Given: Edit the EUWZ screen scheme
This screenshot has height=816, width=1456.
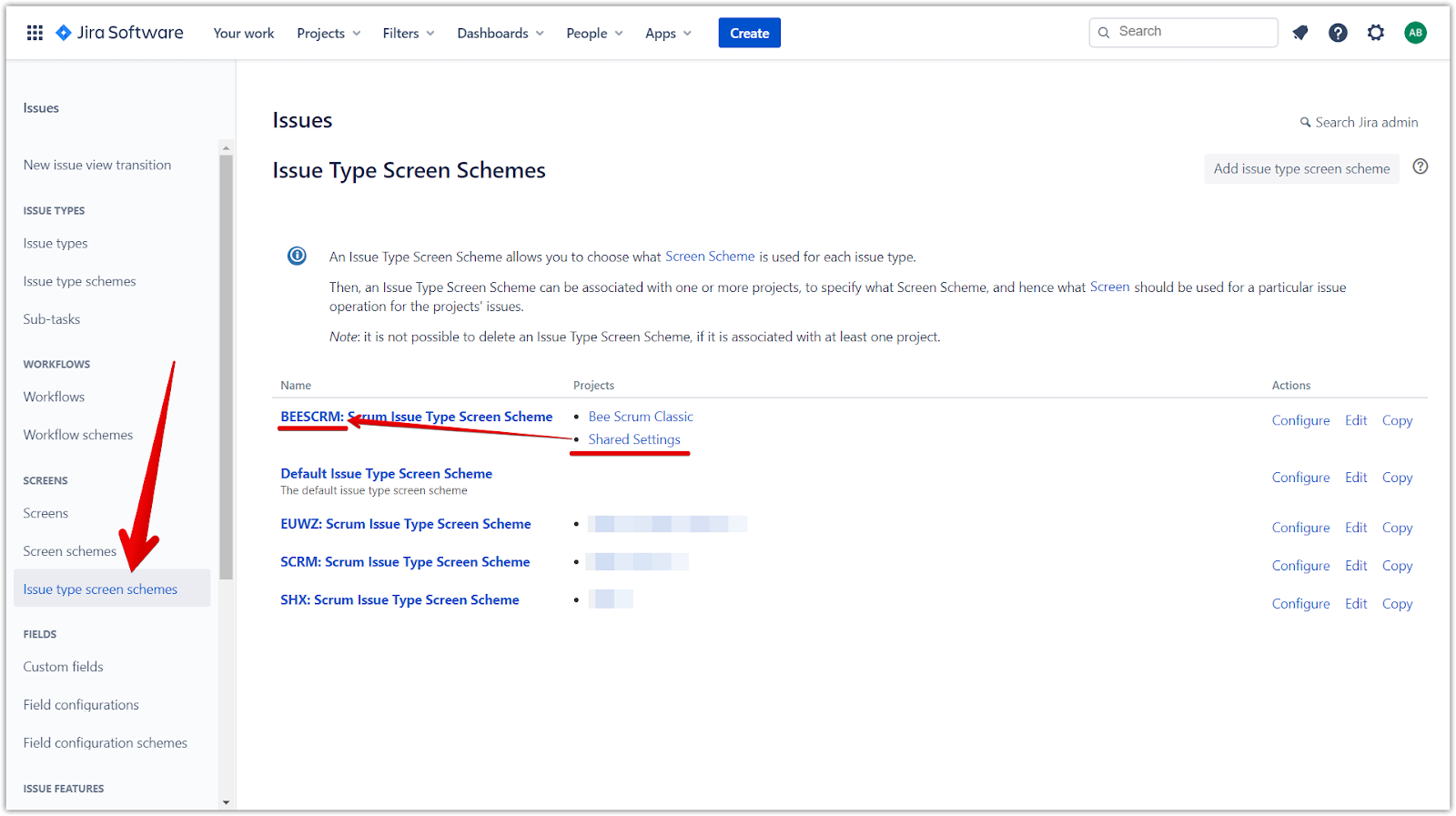Looking at the screenshot, I should point(1356,528).
